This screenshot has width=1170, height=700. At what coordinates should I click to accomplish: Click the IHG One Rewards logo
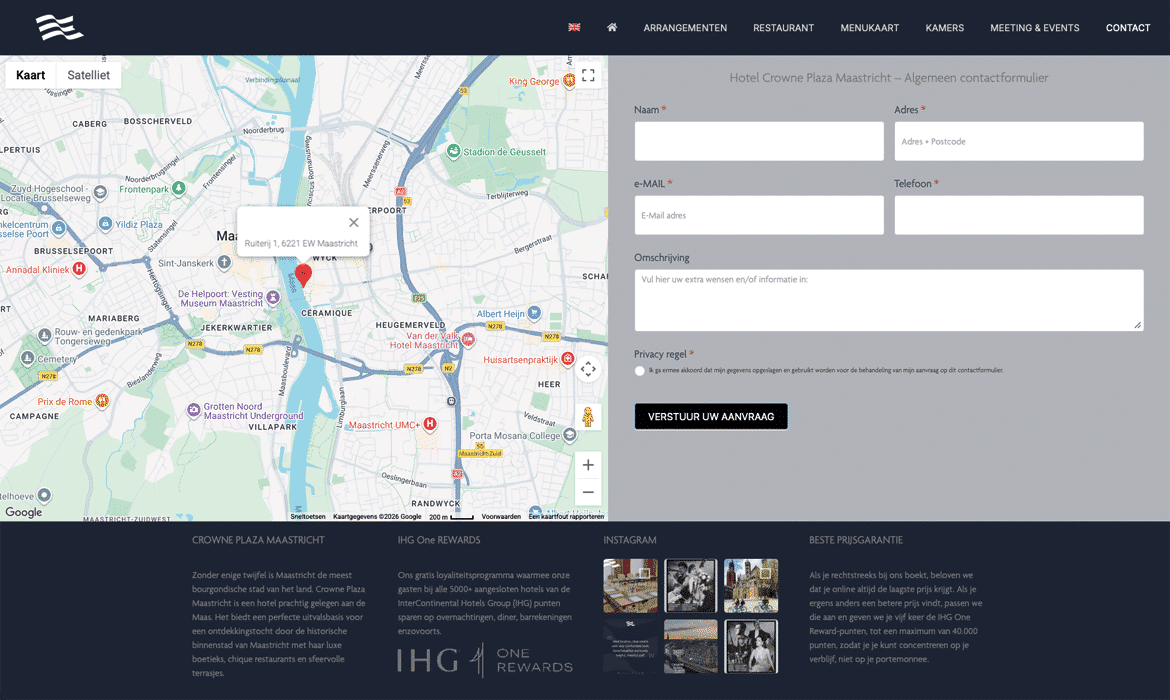[x=485, y=660]
